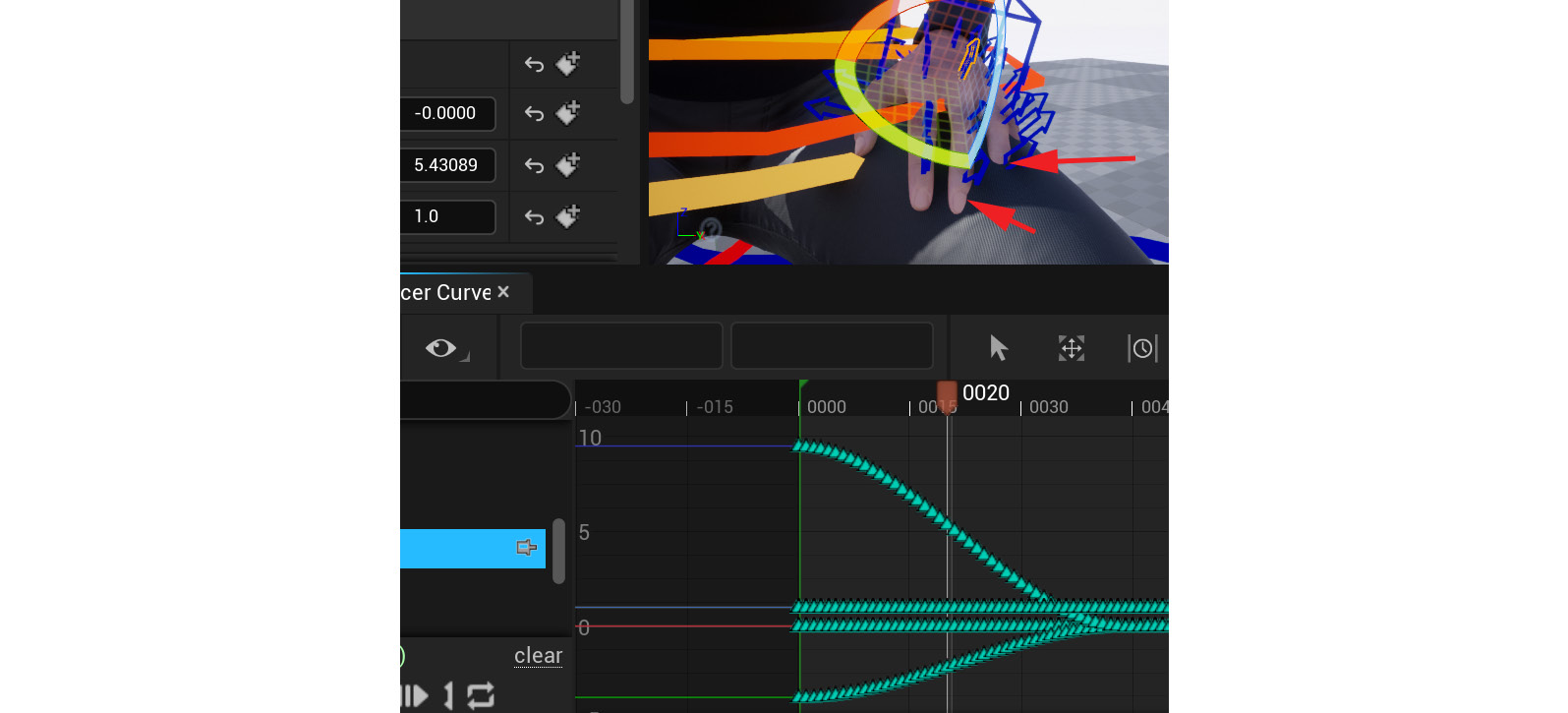Screen dimensions: 1568x713
Task: Toggle loop playback
Action: point(481,696)
